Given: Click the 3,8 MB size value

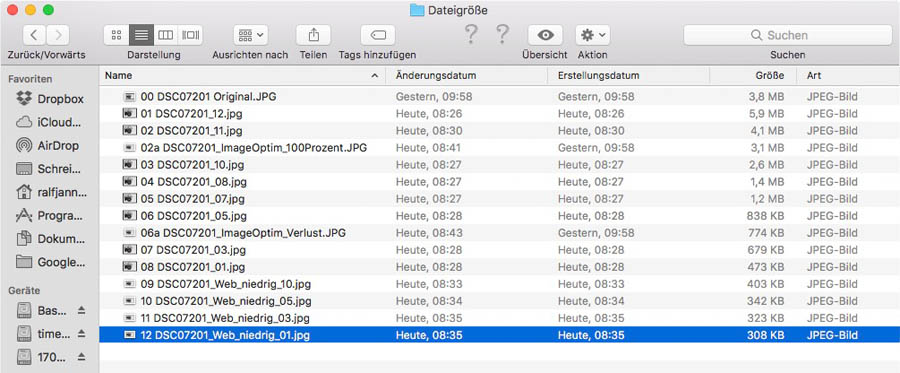Looking at the screenshot, I should (x=766, y=97).
